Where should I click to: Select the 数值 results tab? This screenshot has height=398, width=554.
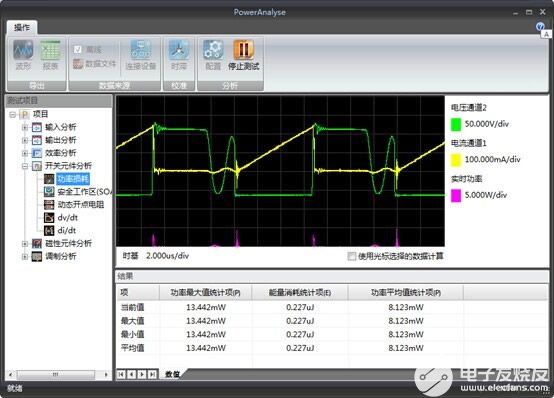tap(173, 374)
